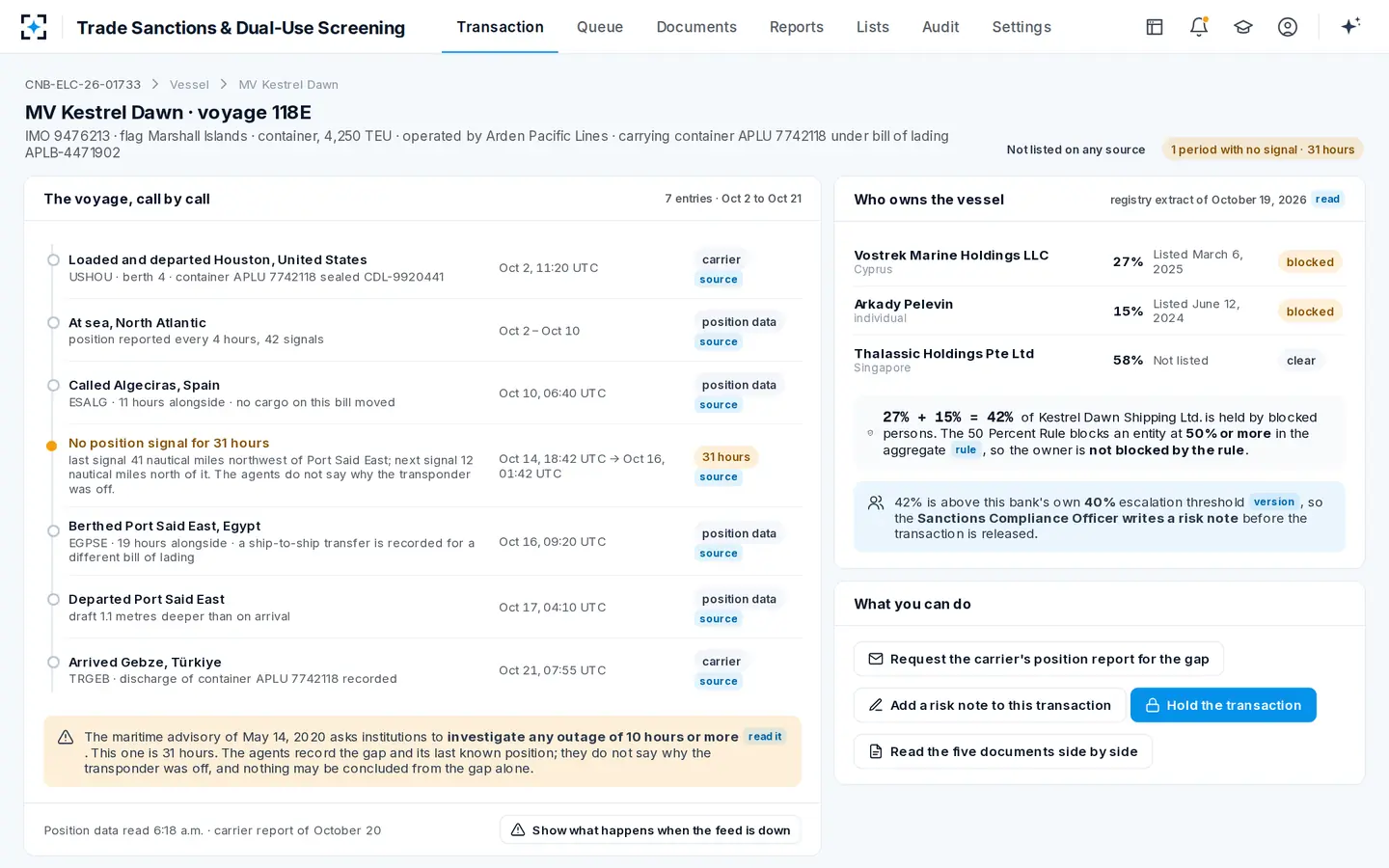
Task: Click the '31 hours' gap badge
Action: [x=726, y=457]
